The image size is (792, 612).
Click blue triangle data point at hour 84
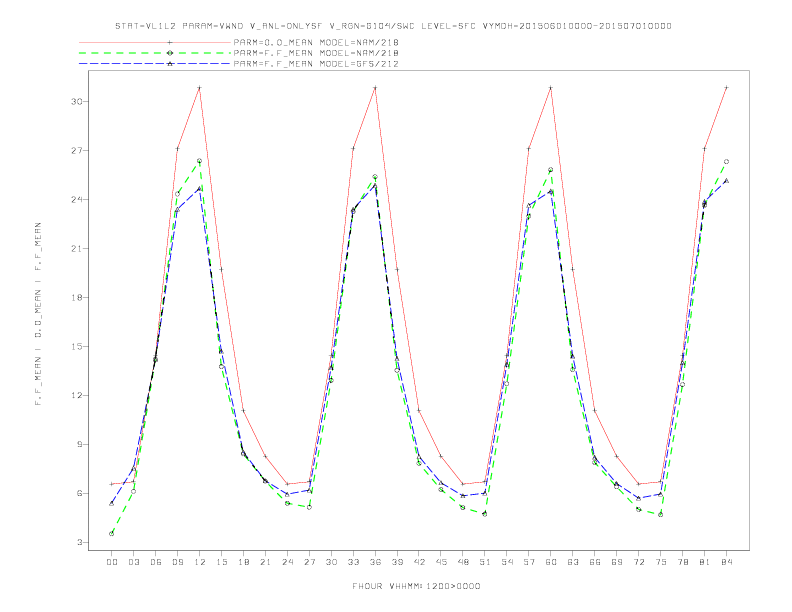click(x=726, y=180)
